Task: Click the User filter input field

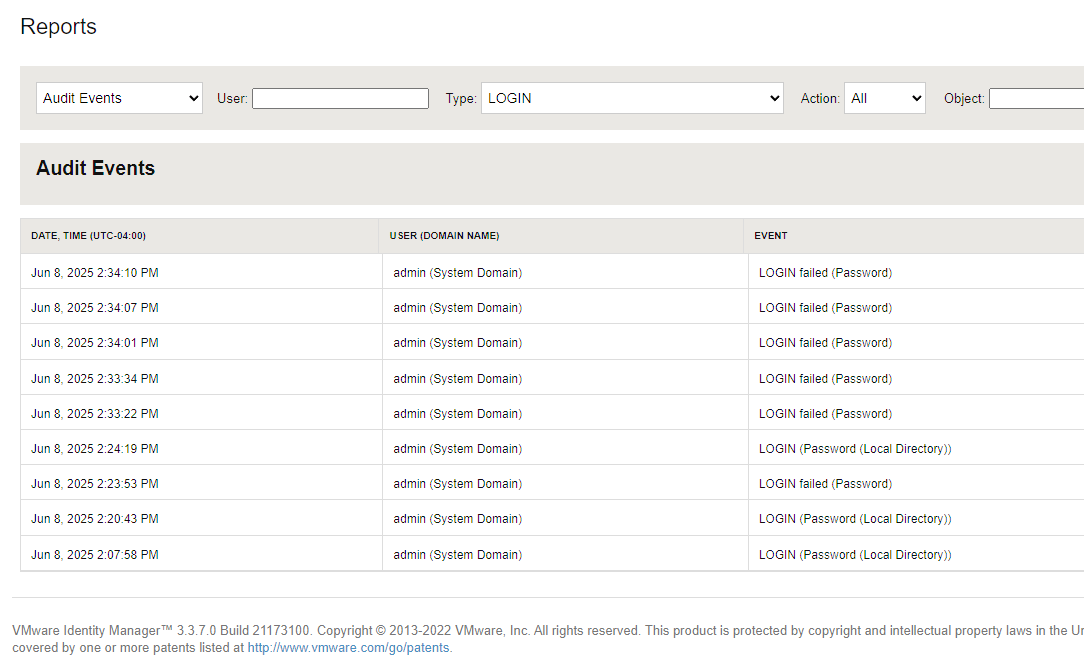Action: 340,97
